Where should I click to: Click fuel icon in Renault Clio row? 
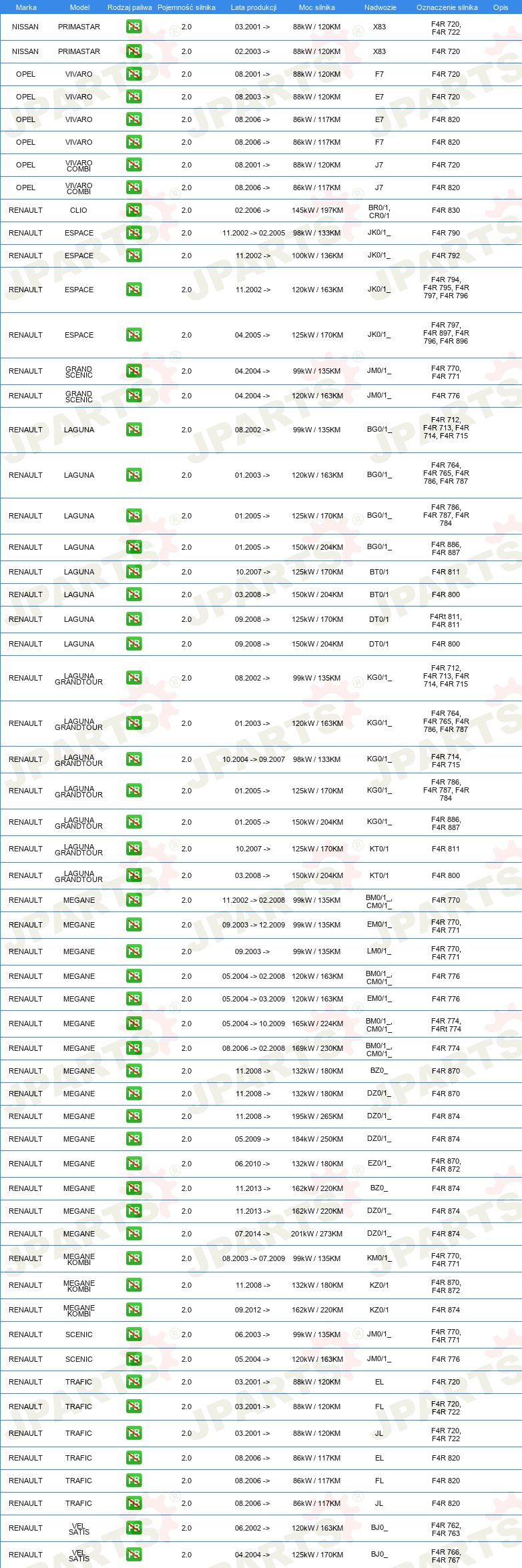[x=134, y=210]
